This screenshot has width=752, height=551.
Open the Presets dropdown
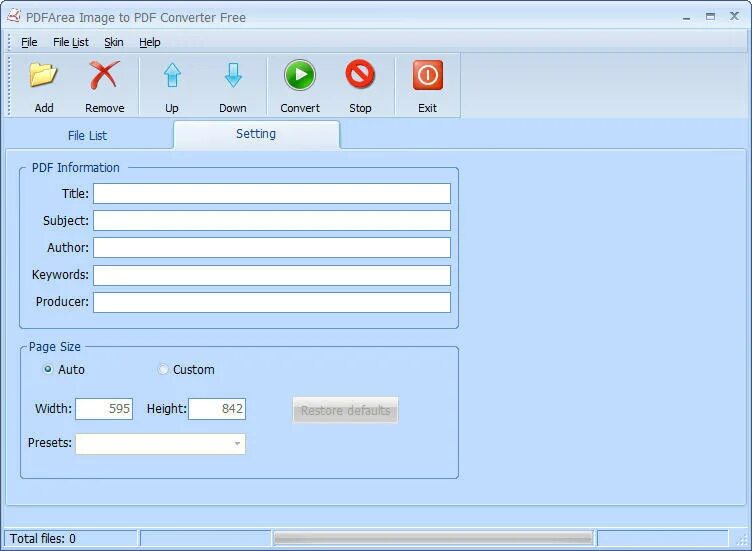tap(160, 444)
